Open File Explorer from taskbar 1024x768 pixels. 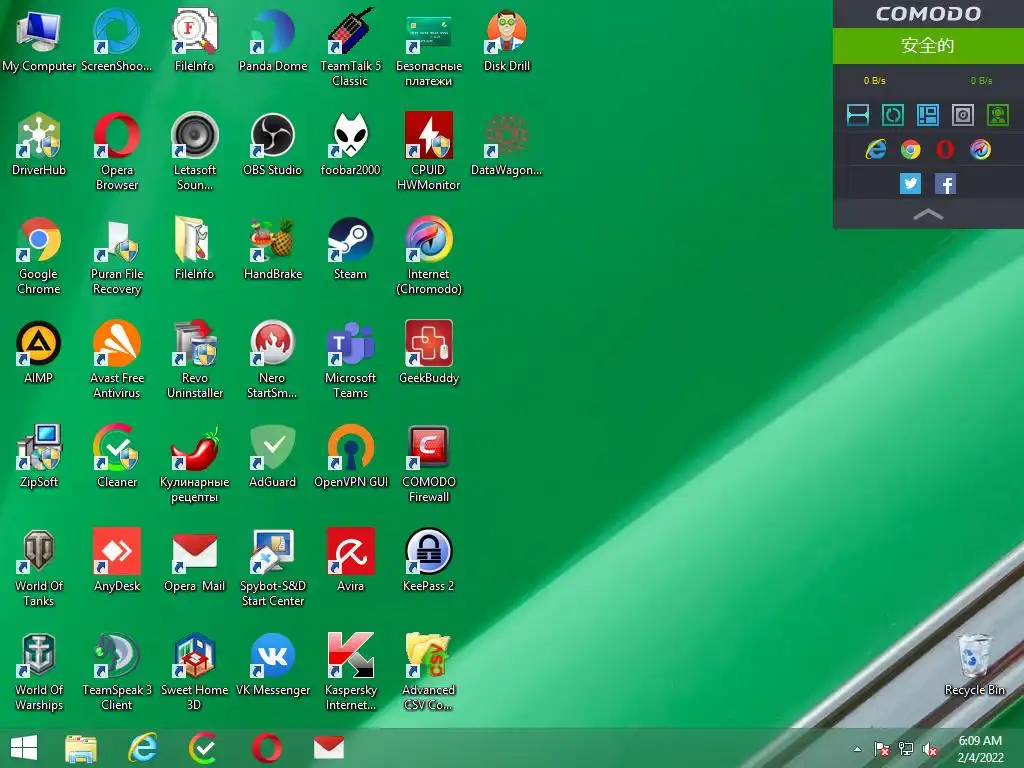click(81, 748)
